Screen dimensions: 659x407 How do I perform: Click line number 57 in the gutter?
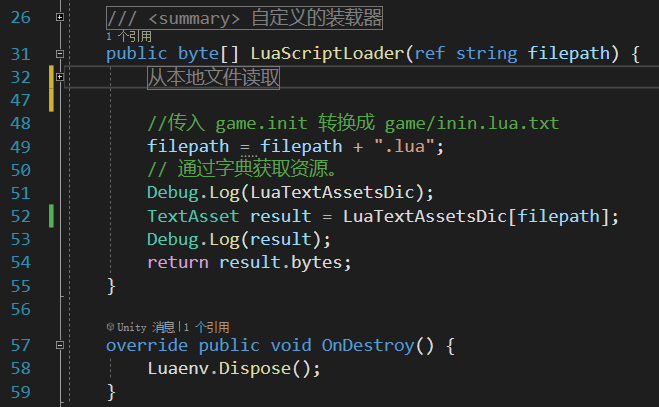click(21, 346)
